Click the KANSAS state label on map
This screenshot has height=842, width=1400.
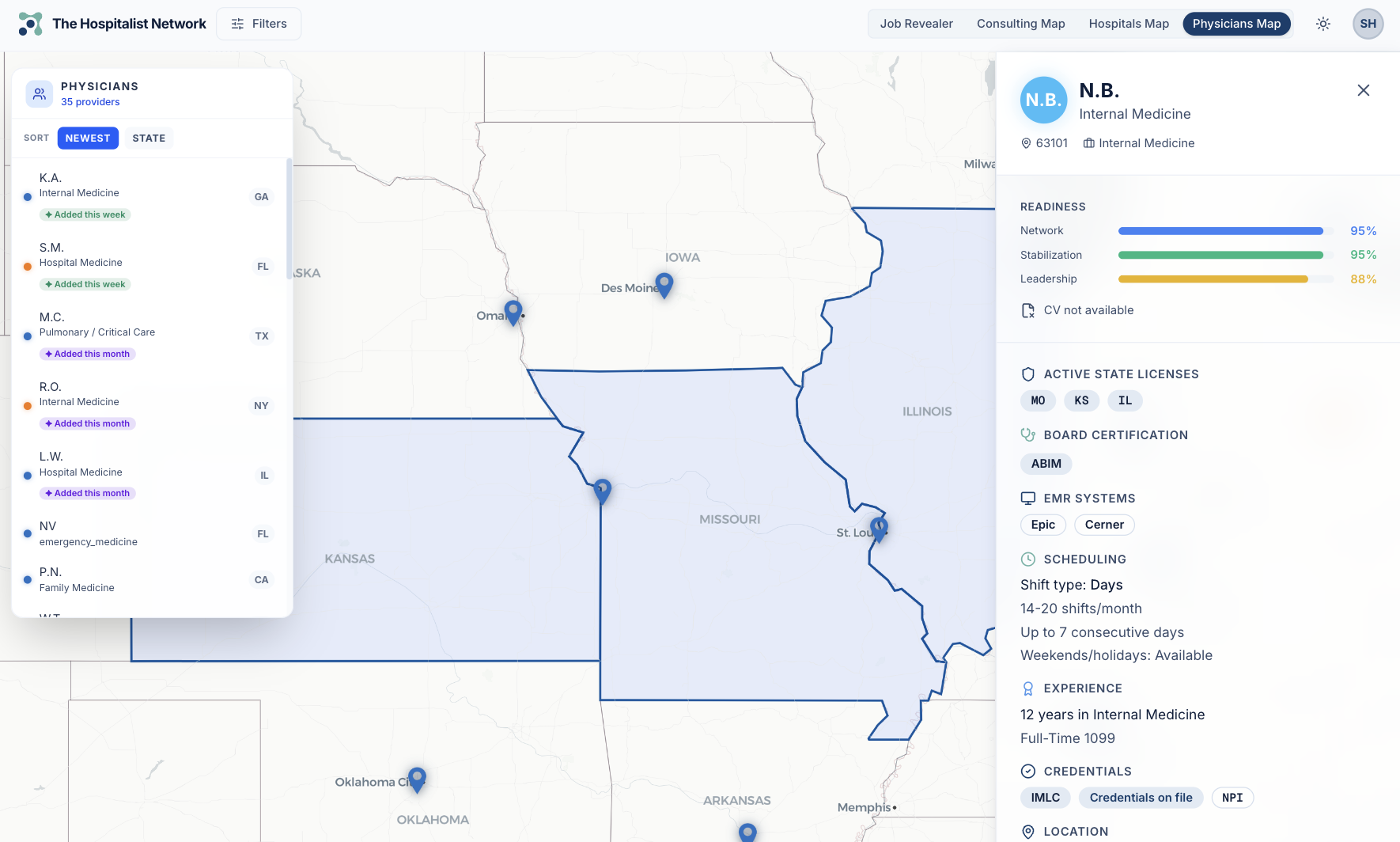(x=350, y=559)
